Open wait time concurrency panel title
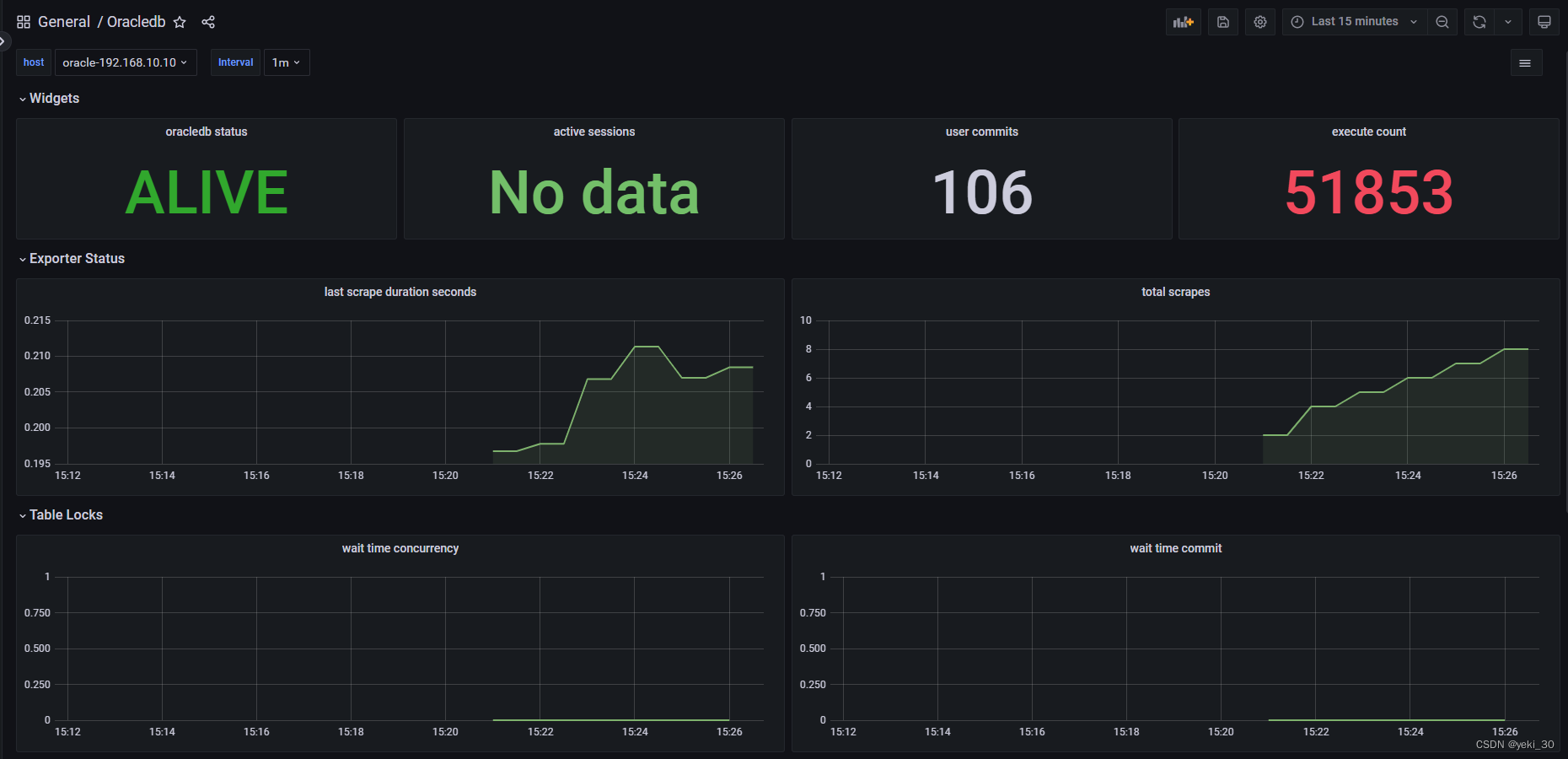Viewport: 1568px width, 759px height. [x=400, y=548]
